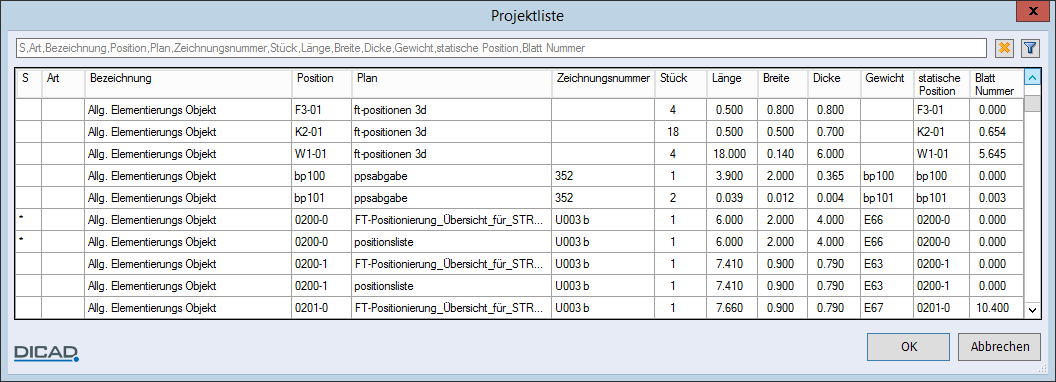Cancel via the Abbrechen button
Image resolution: width=1056 pixels, height=382 pixels.
tap(1000, 347)
